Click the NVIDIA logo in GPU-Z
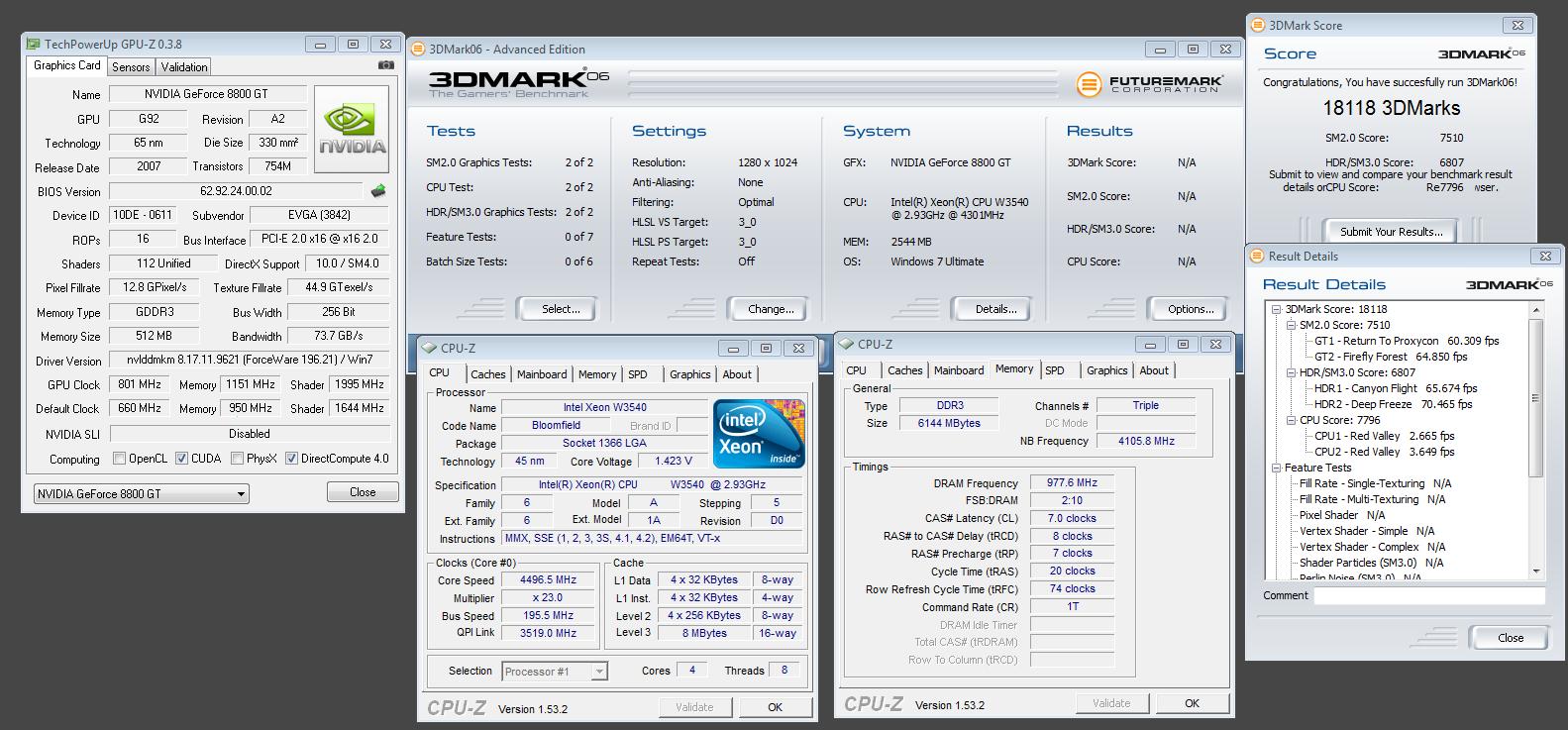 pos(352,132)
